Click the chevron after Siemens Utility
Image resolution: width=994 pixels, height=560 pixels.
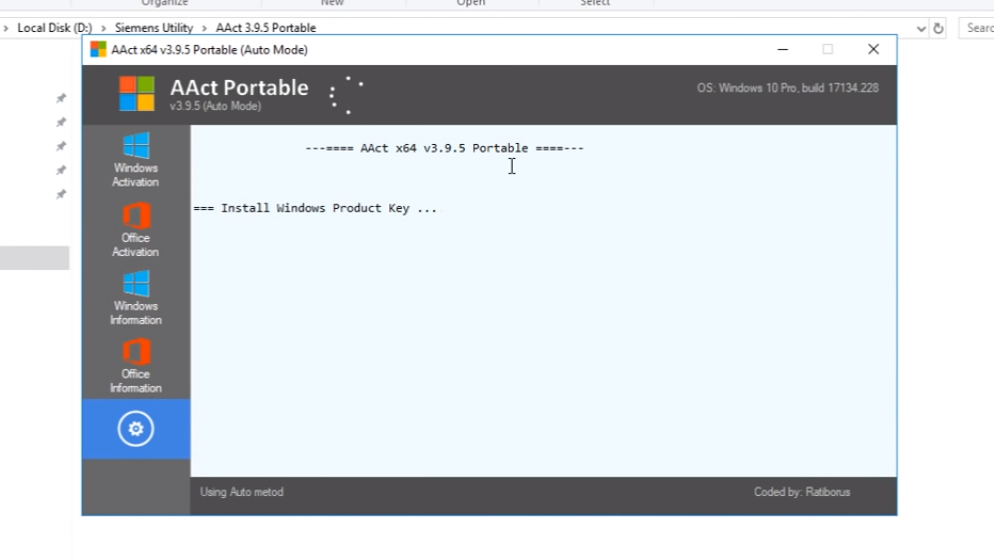pos(204,29)
